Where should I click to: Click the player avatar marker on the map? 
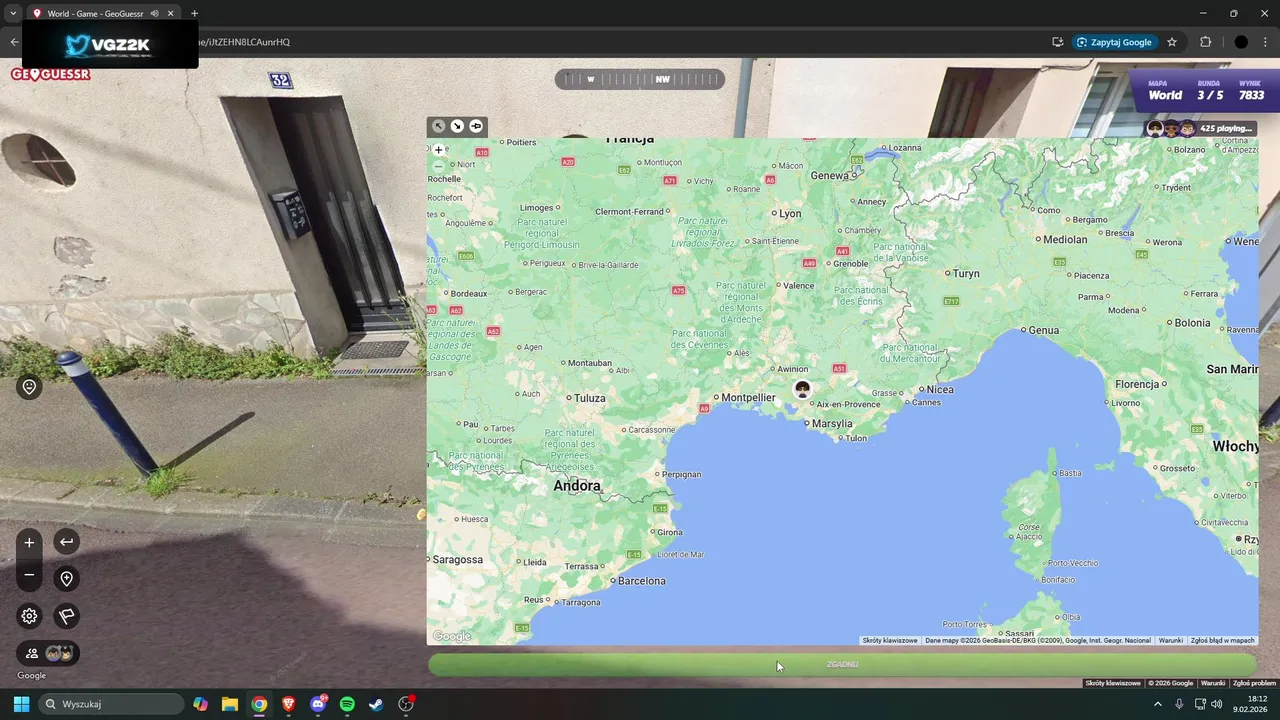802,388
